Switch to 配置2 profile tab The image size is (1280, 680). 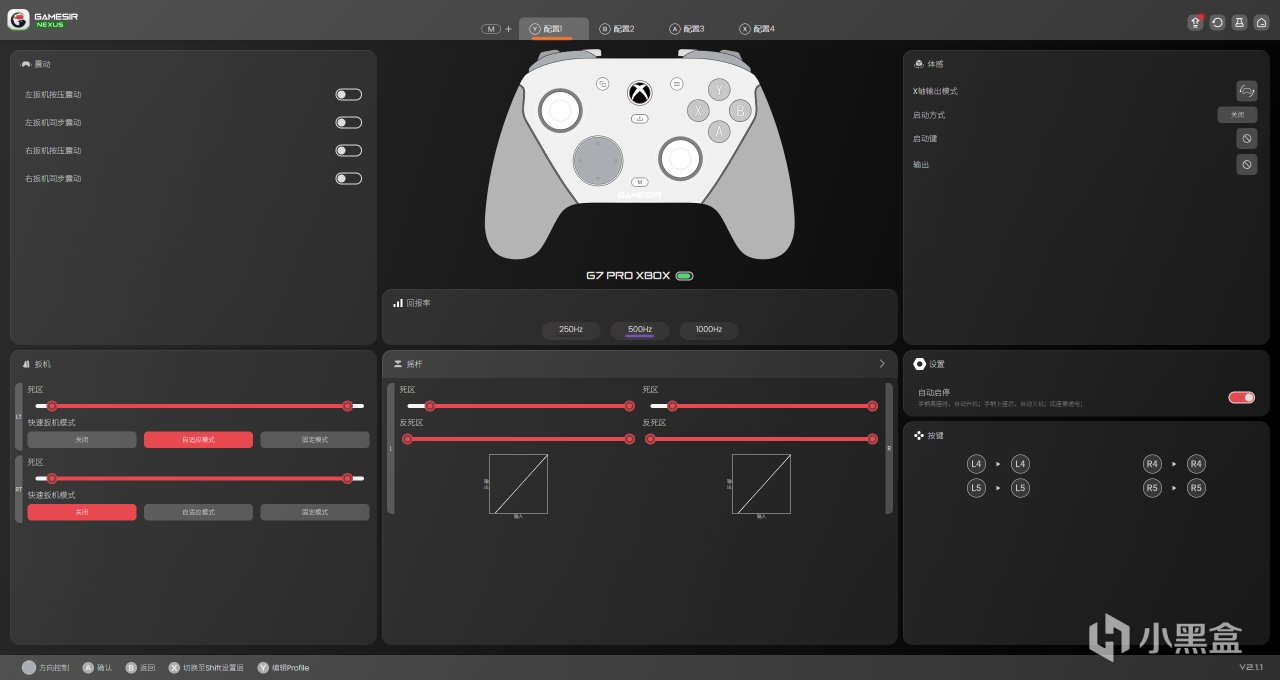click(x=617, y=29)
